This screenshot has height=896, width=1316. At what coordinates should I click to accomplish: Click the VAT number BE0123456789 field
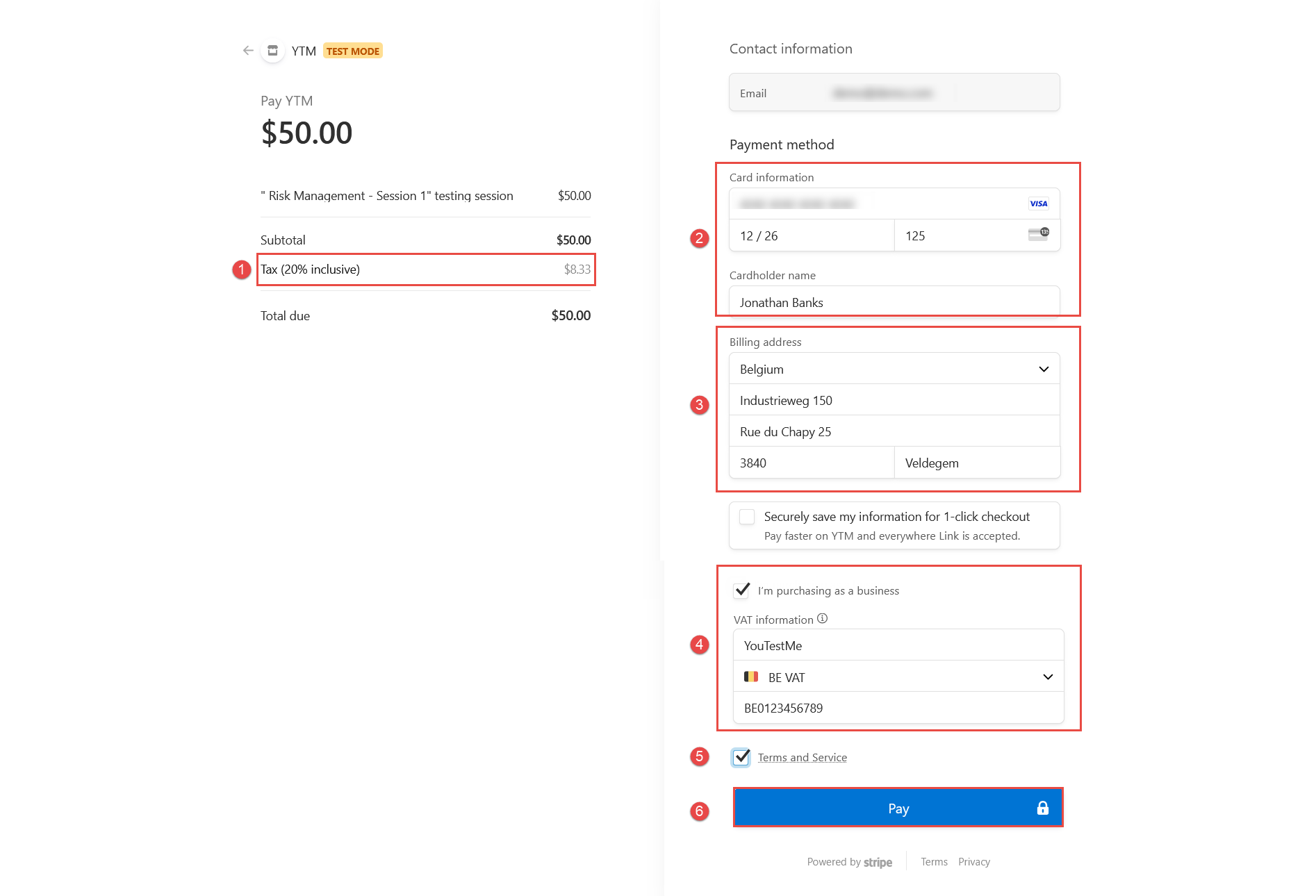coord(898,708)
